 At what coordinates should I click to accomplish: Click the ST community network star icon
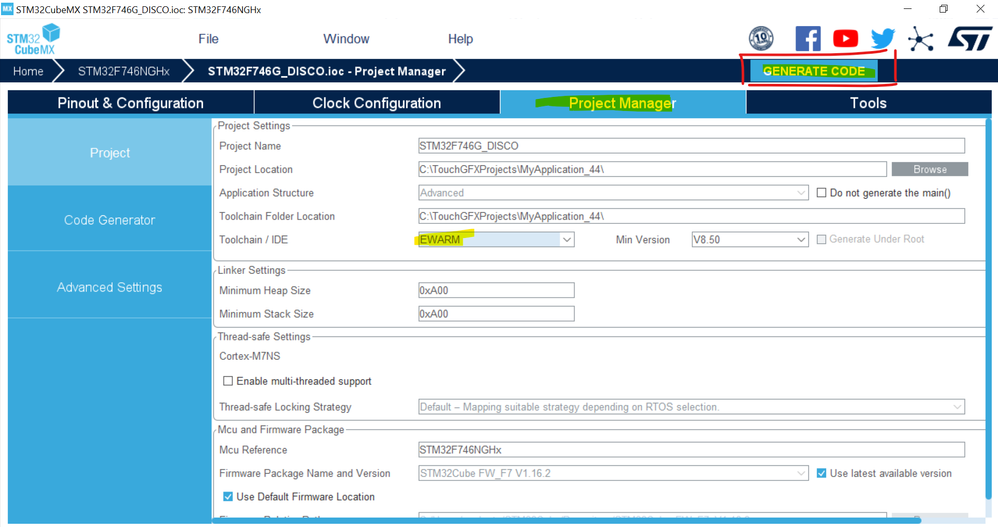920,39
